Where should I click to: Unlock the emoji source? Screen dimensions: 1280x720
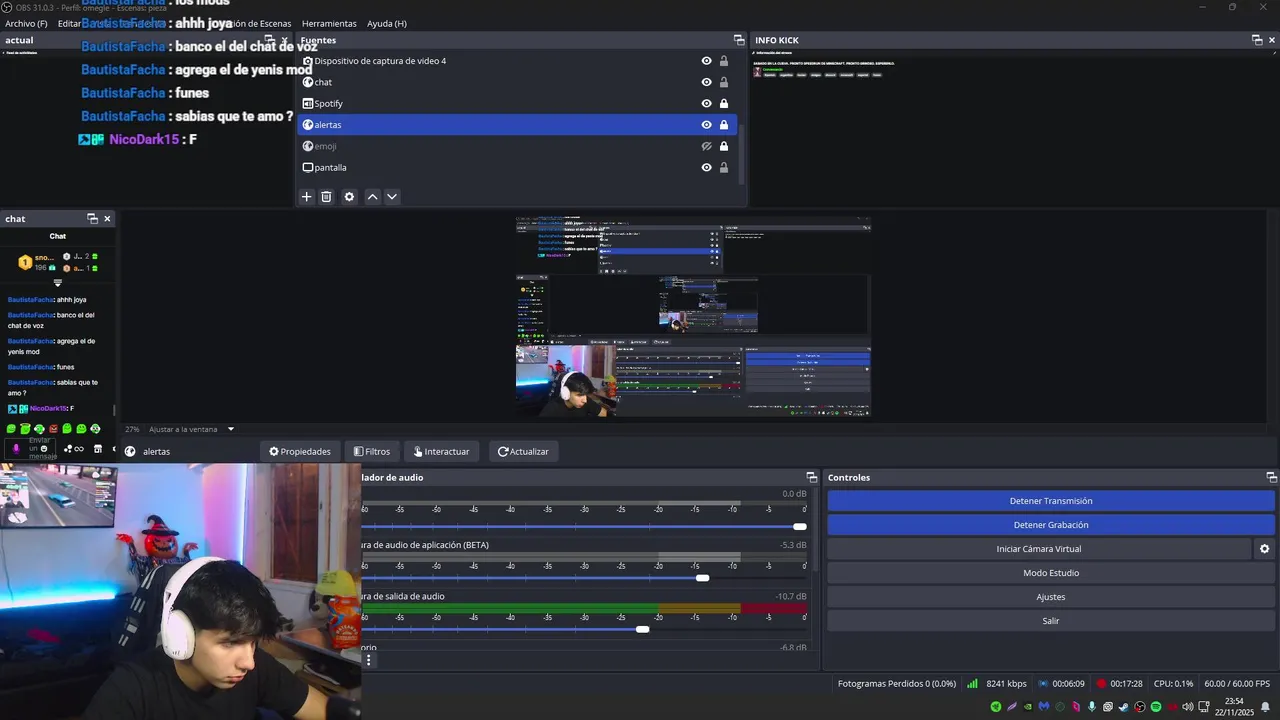724,146
